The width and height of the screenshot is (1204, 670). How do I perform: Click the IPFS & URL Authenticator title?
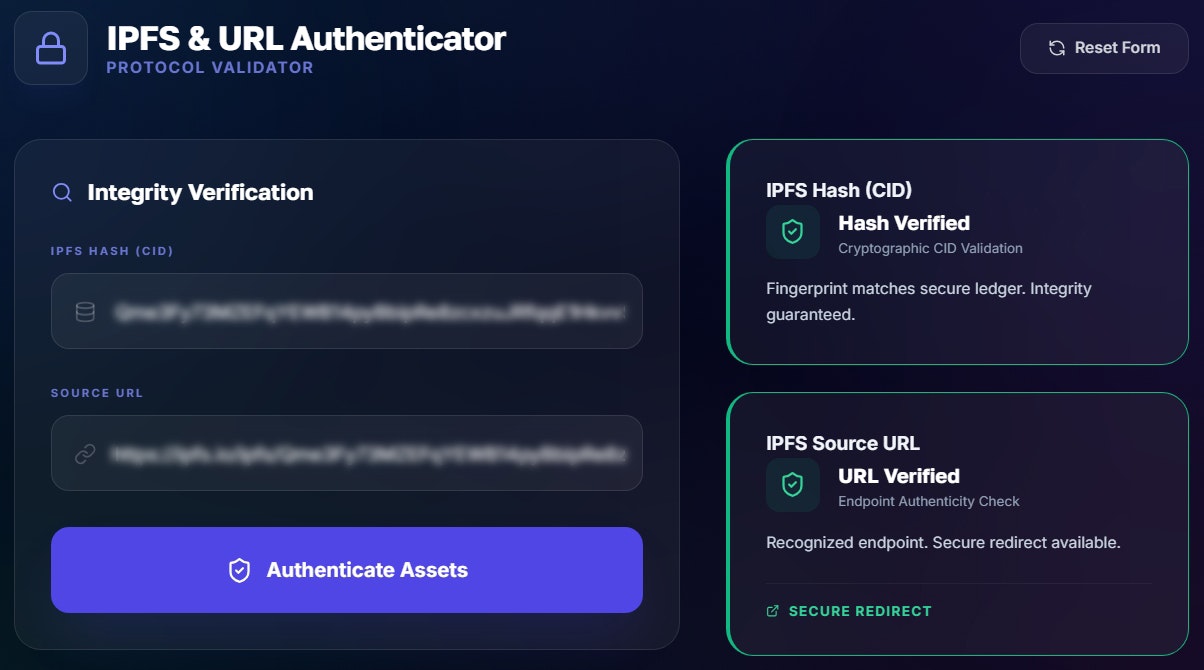click(x=306, y=38)
